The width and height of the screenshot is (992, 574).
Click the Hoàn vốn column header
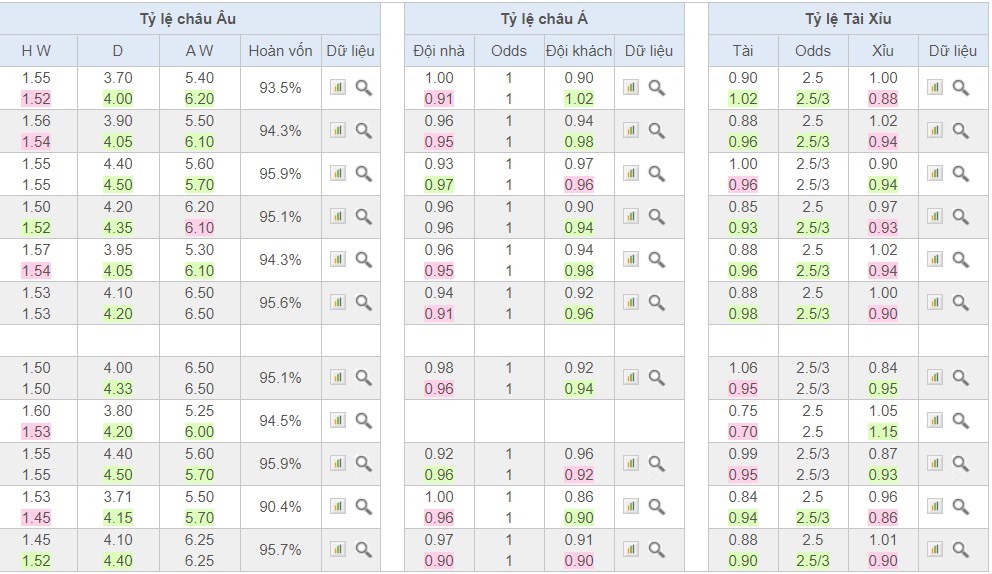point(280,50)
